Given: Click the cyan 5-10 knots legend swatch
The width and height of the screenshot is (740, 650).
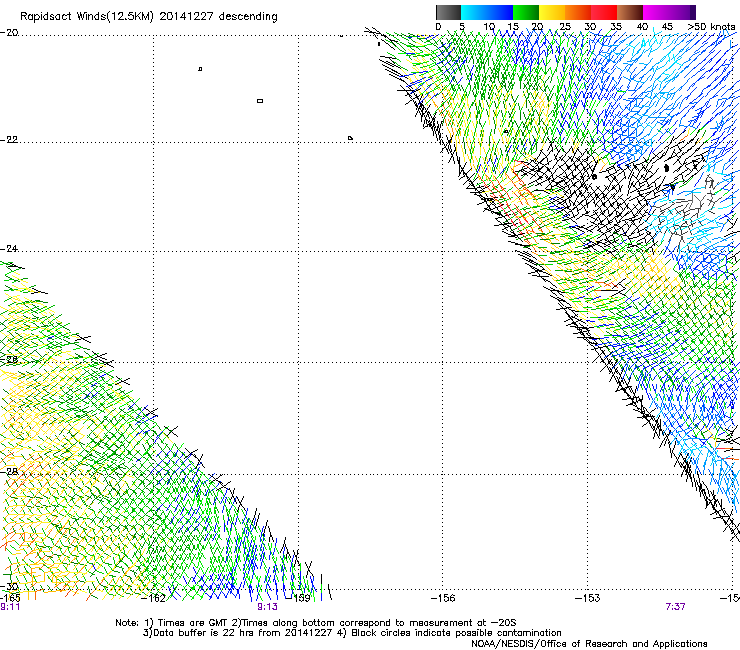Looking at the screenshot, I should point(474,12).
